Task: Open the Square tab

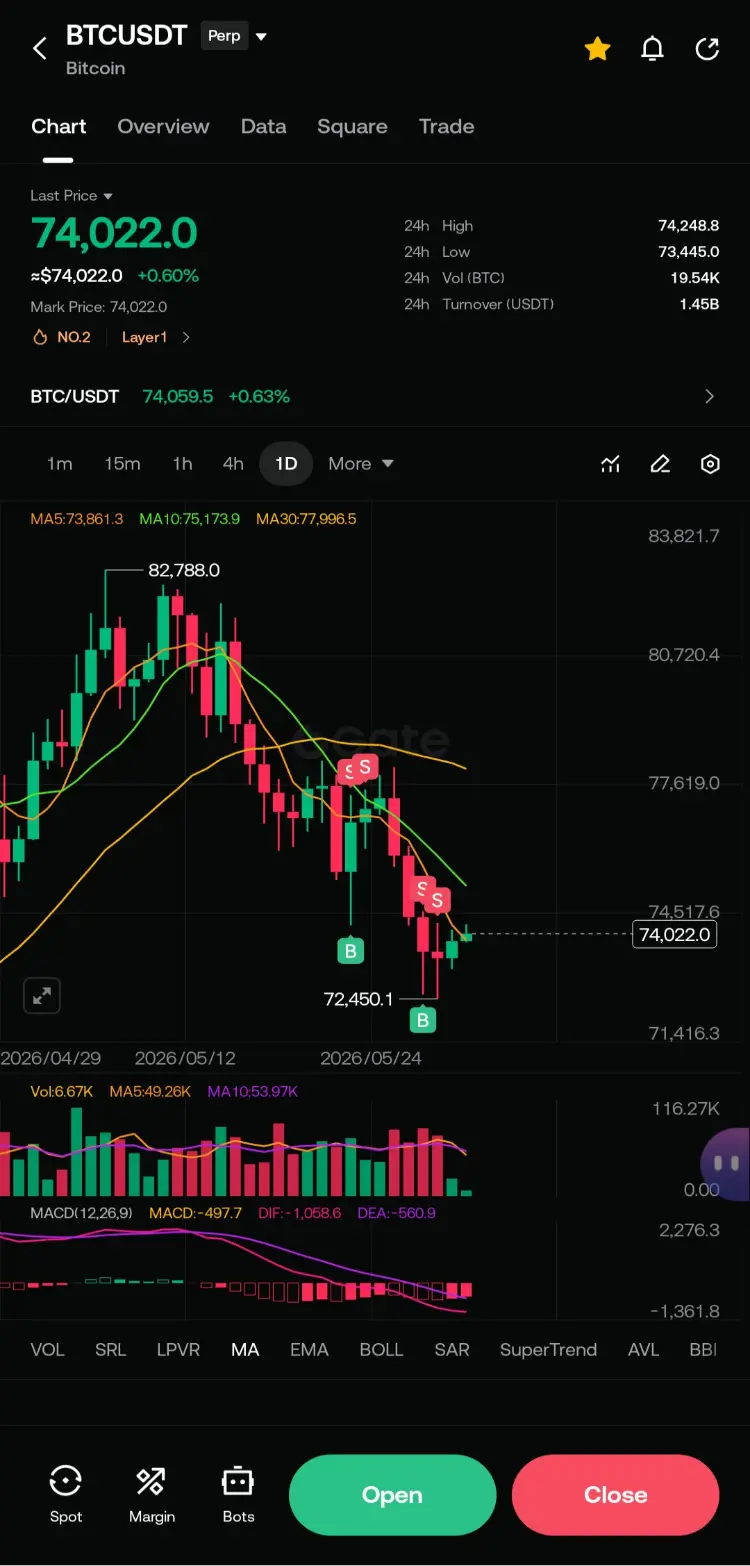Action: click(352, 126)
